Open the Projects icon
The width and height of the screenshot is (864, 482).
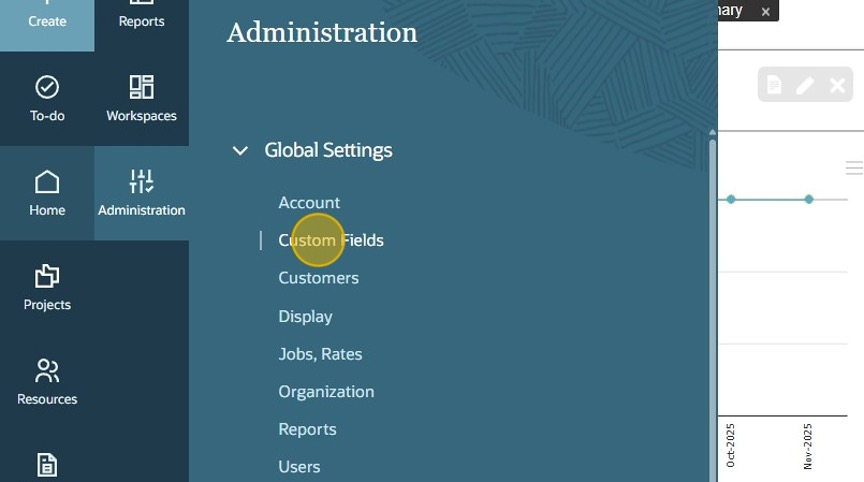click(47, 276)
